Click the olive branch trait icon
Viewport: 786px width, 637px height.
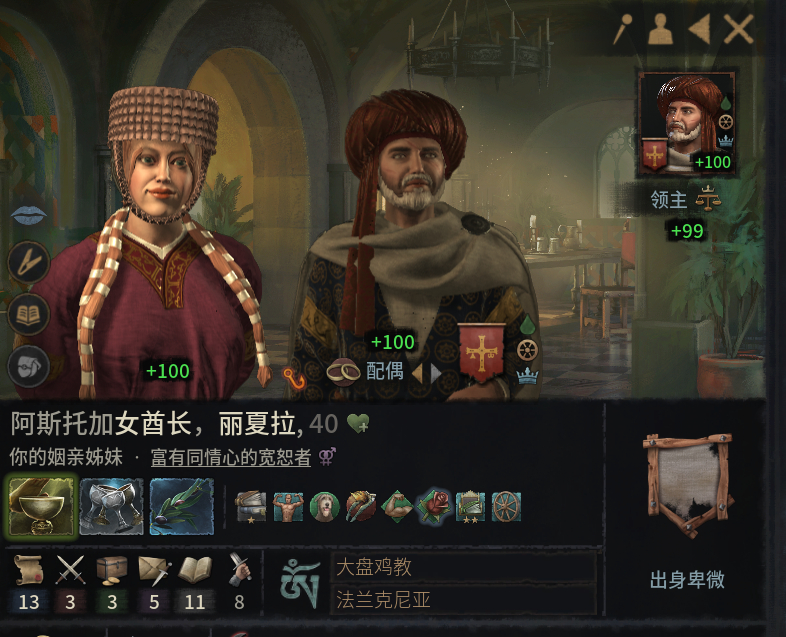pos(181,506)
